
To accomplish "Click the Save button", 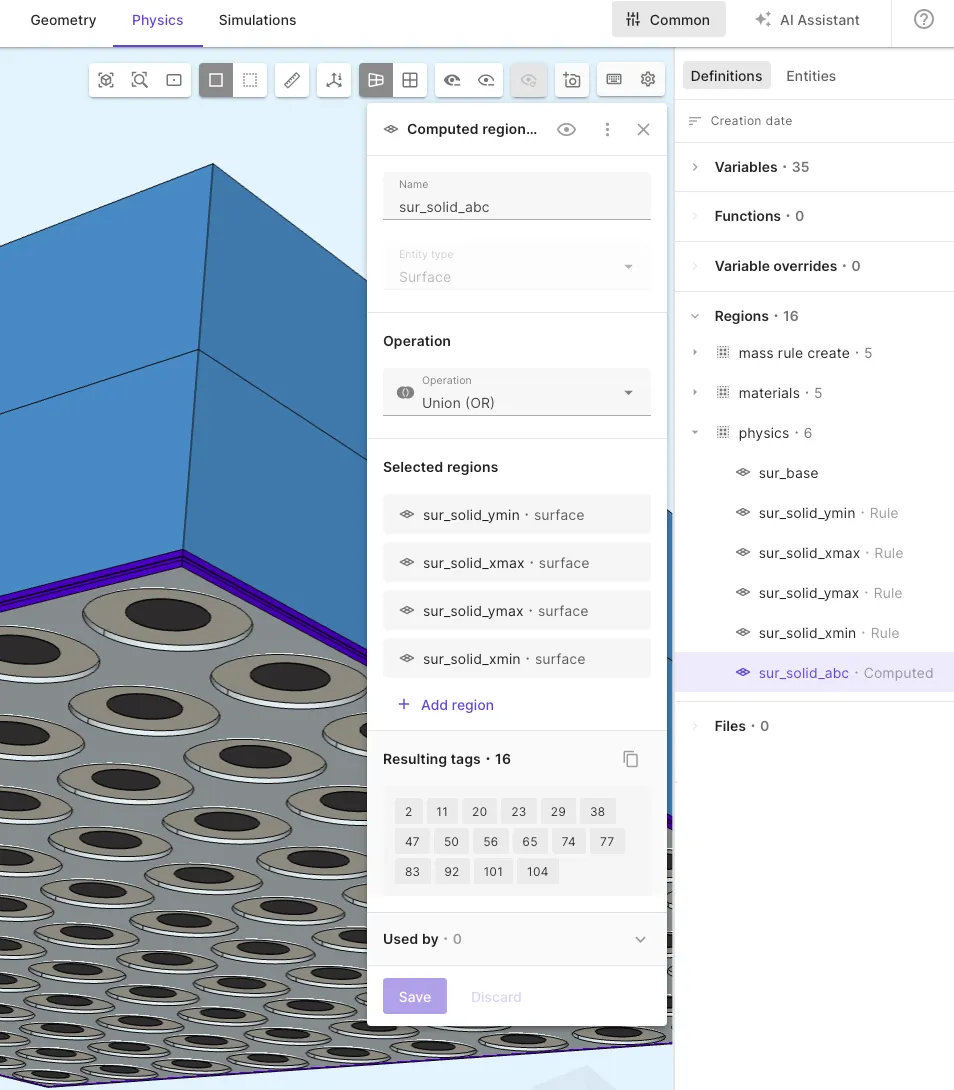I will (x=414, y=996).
